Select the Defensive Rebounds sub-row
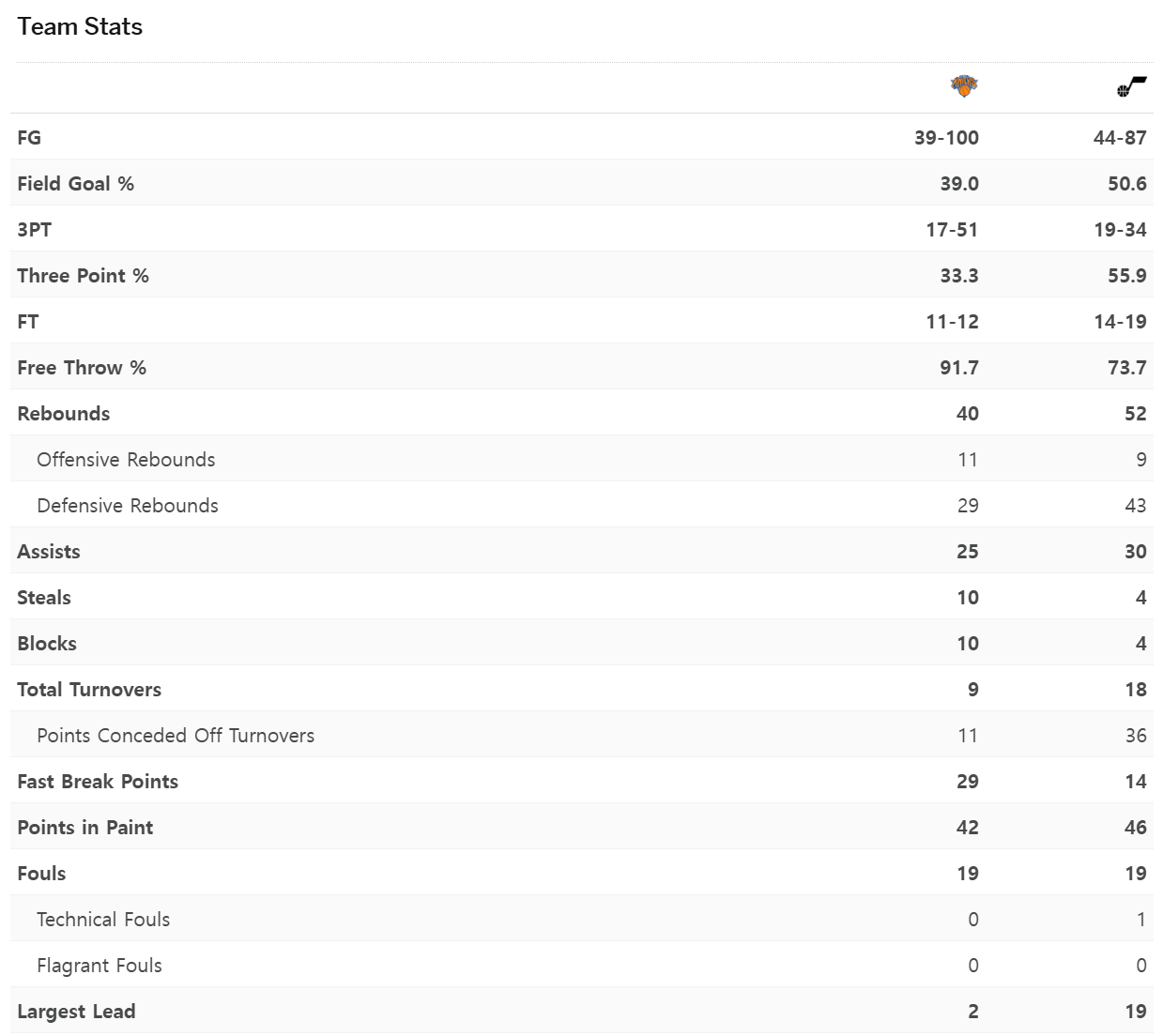 (x=582, y=505)
